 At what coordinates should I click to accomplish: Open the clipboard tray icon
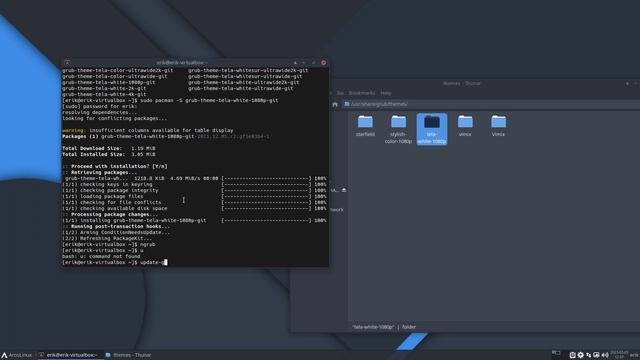coord(572,355)
